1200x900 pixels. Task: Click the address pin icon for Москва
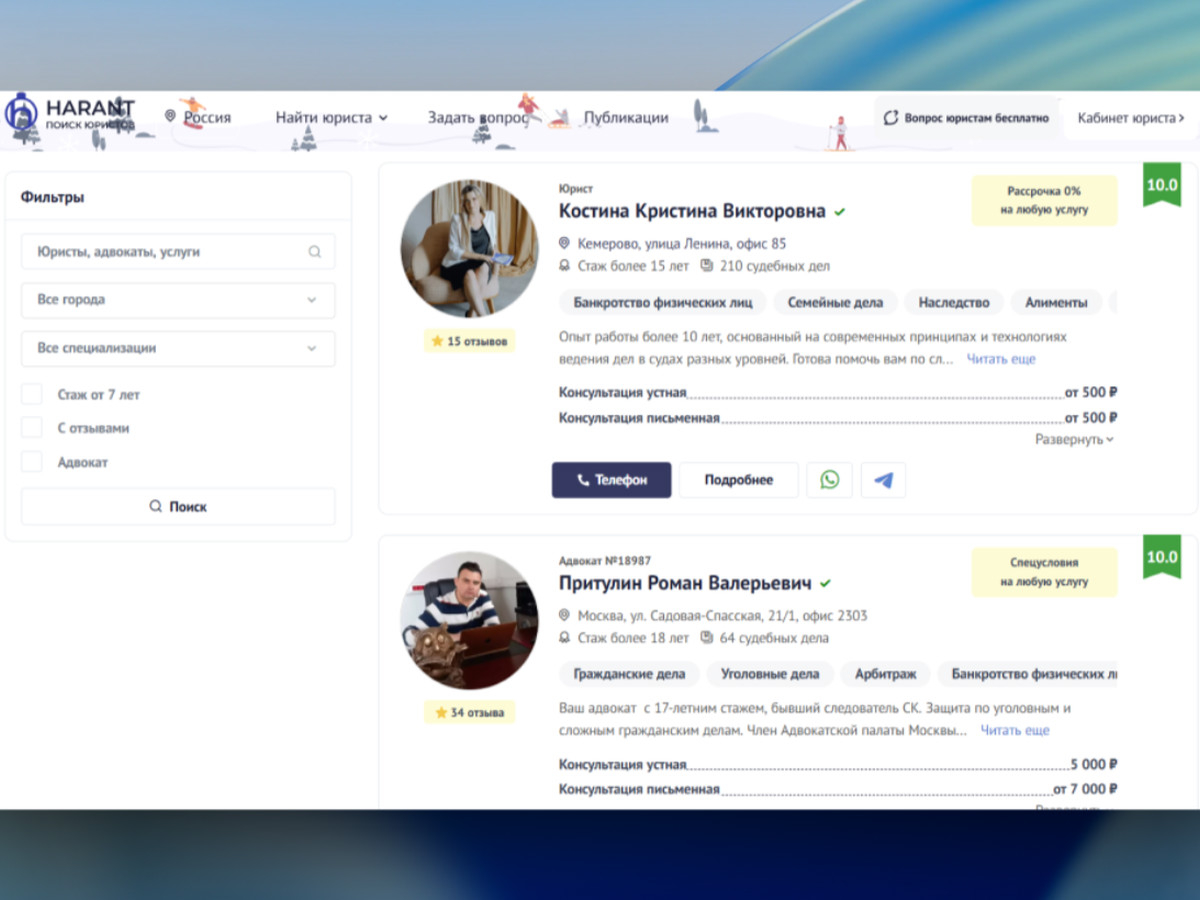click(564, 615)
